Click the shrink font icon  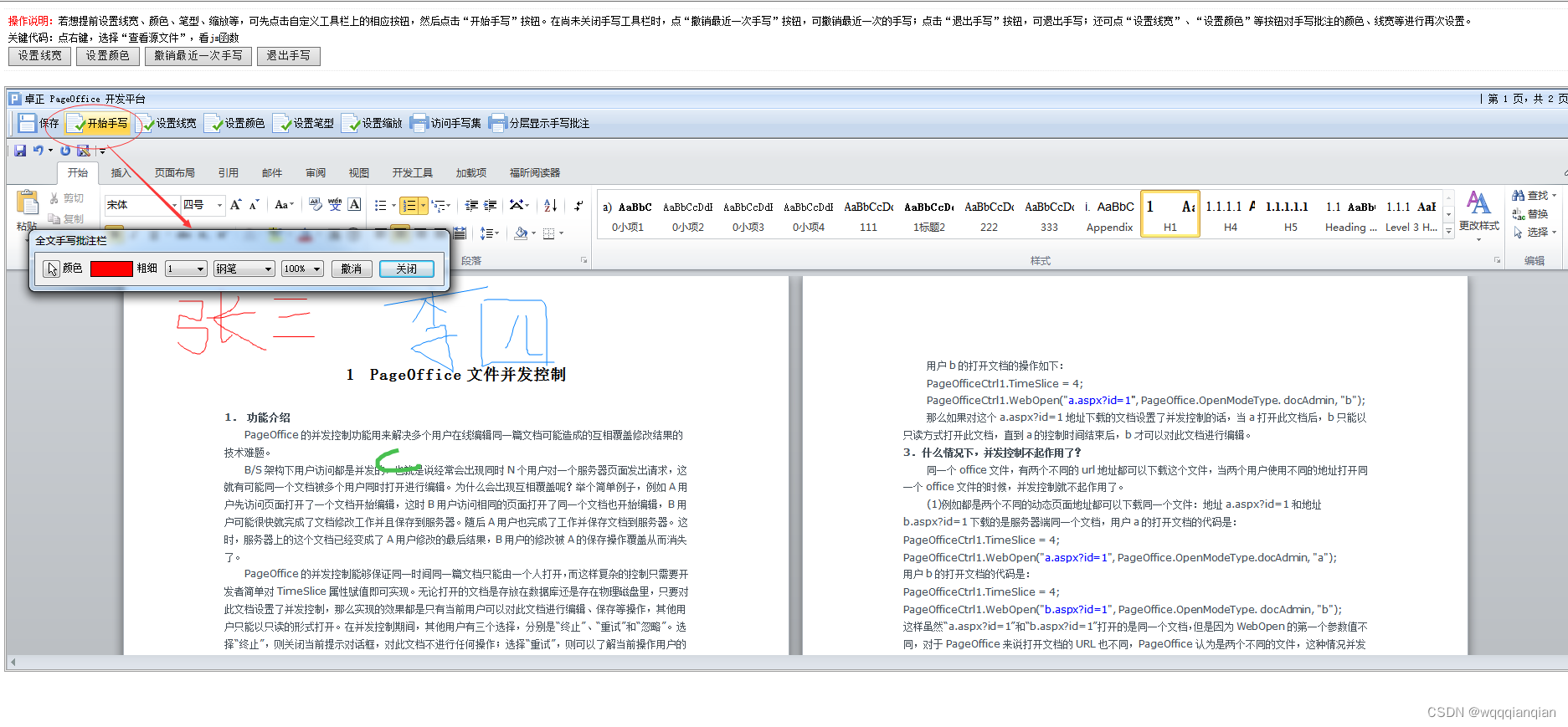coord(254,205)
